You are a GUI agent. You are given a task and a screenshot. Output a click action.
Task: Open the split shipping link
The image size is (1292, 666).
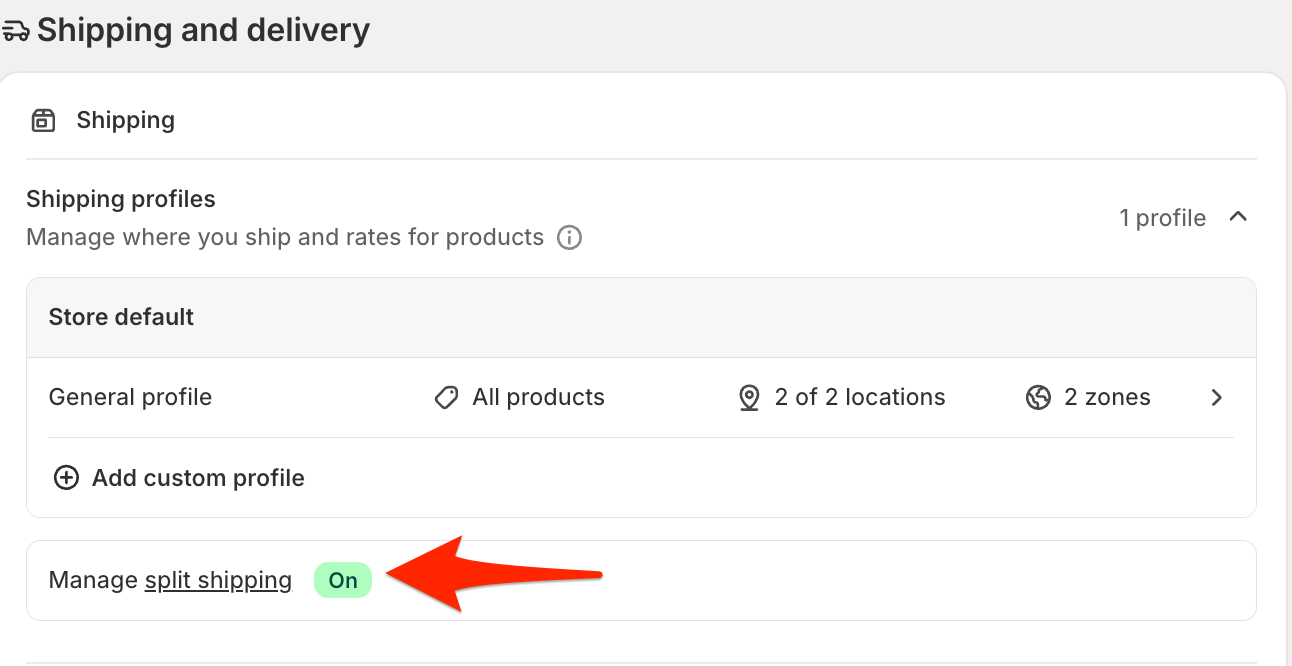pos(218,580)
